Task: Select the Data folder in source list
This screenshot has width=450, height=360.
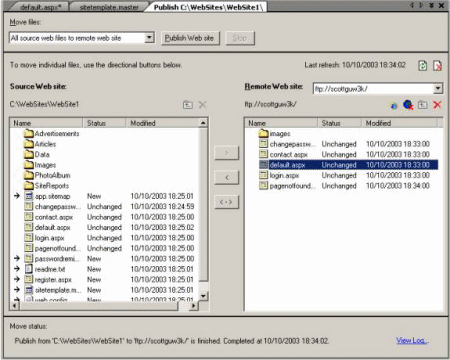Action: (37, 154)
